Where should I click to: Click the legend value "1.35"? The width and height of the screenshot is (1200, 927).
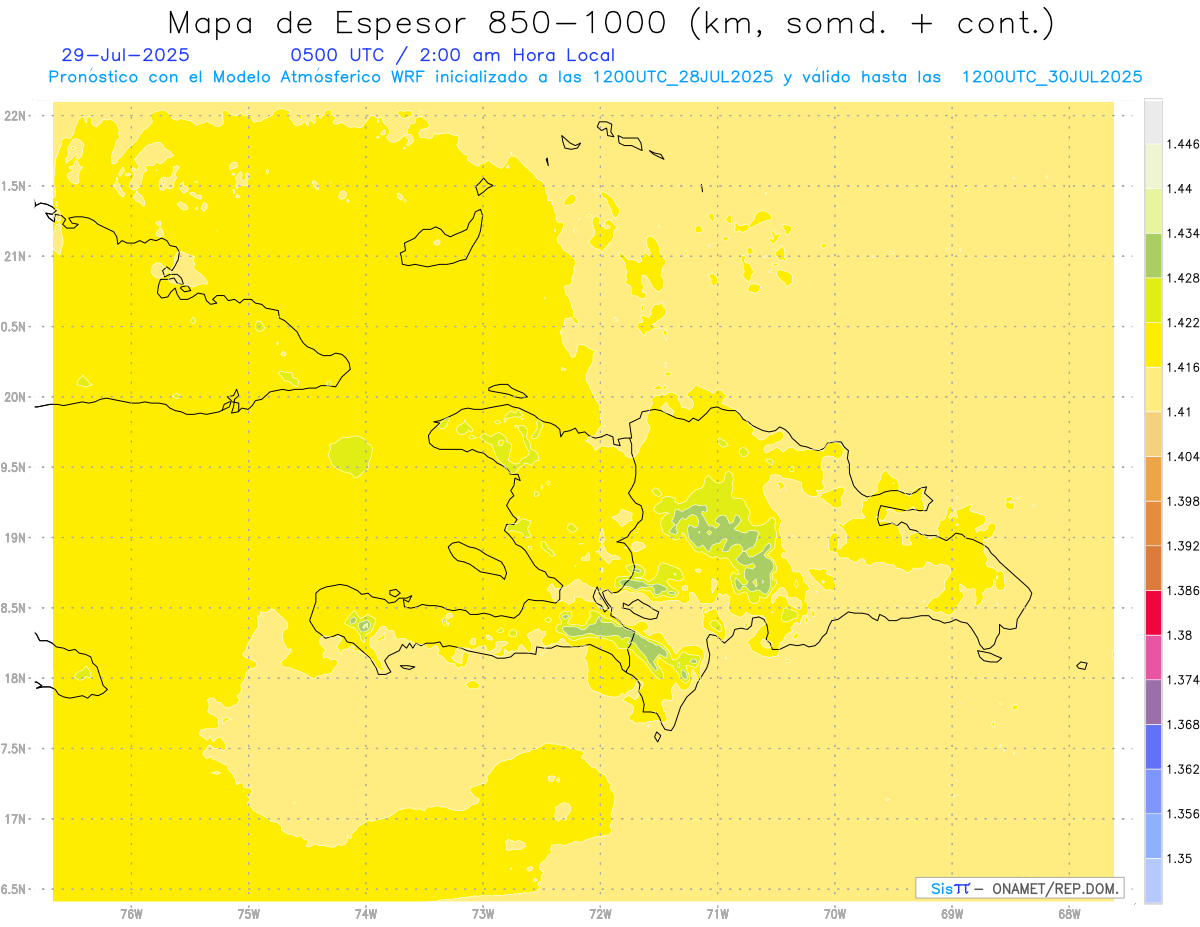(1180, 858)
